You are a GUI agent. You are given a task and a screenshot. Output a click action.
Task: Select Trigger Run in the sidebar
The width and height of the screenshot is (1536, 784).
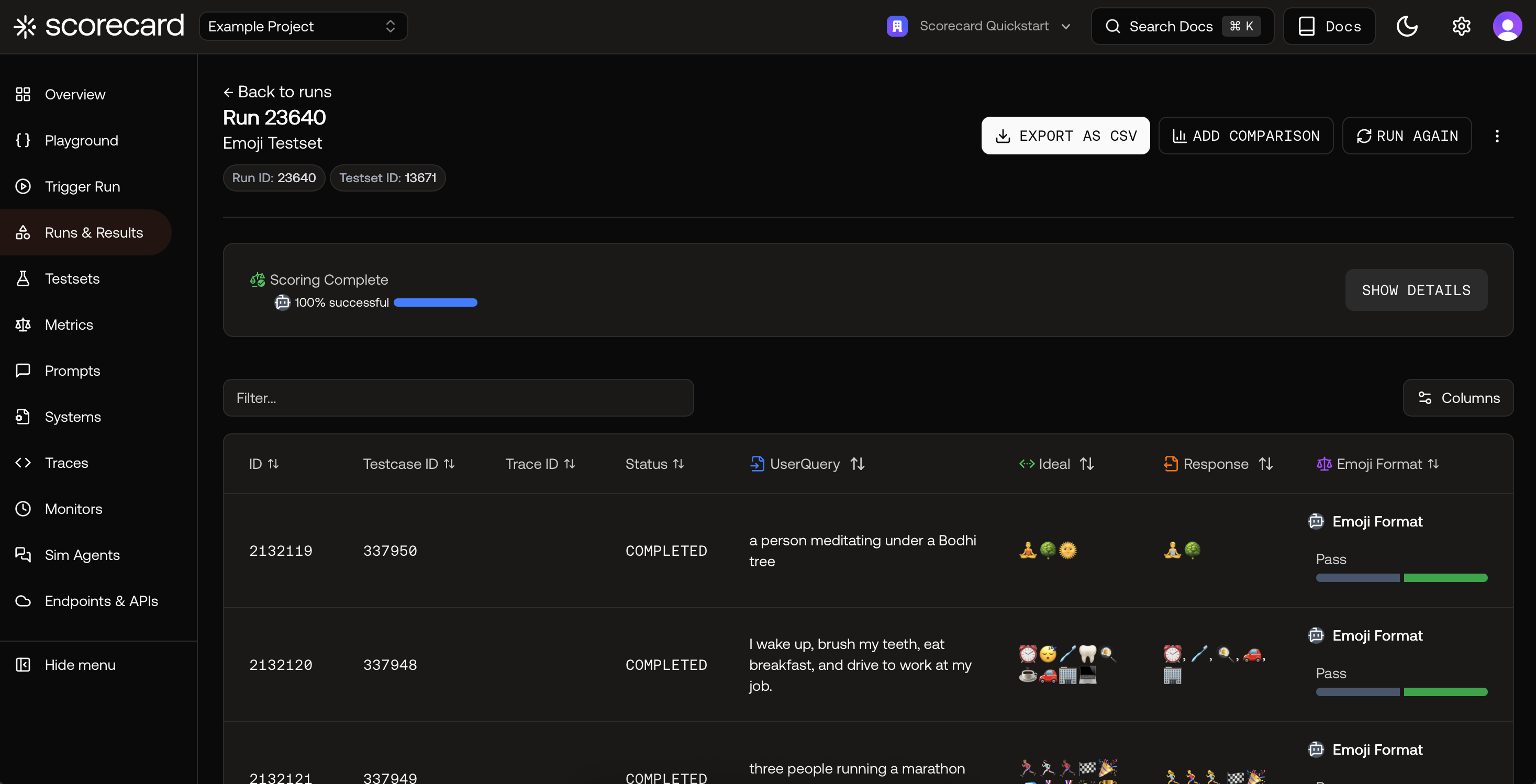[82, 187]
